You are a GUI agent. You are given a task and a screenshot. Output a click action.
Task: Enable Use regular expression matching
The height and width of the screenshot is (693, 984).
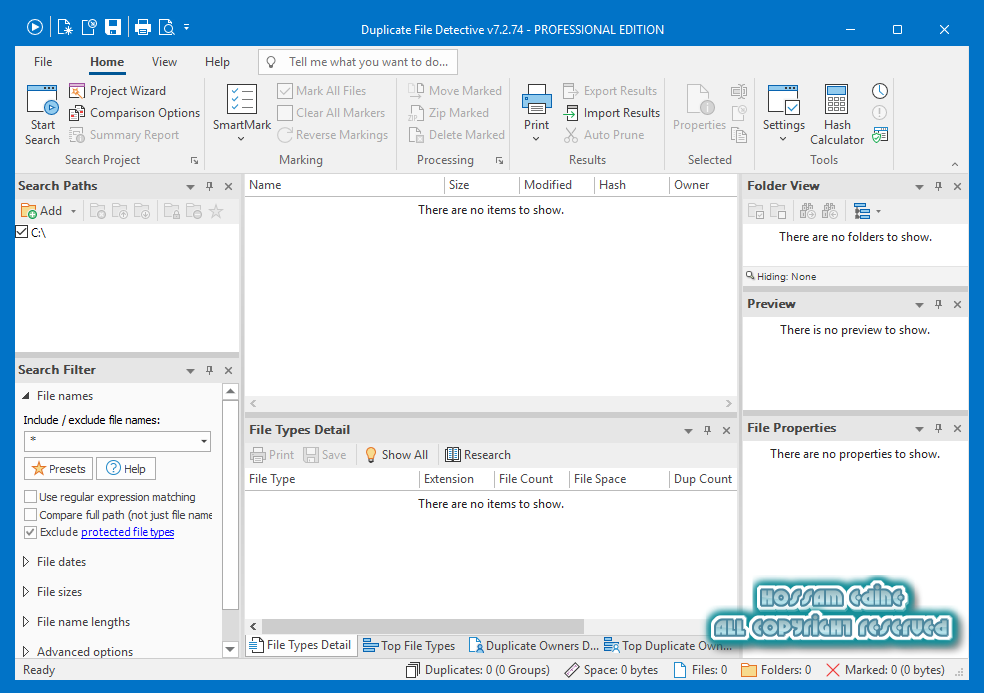[30, 497]
